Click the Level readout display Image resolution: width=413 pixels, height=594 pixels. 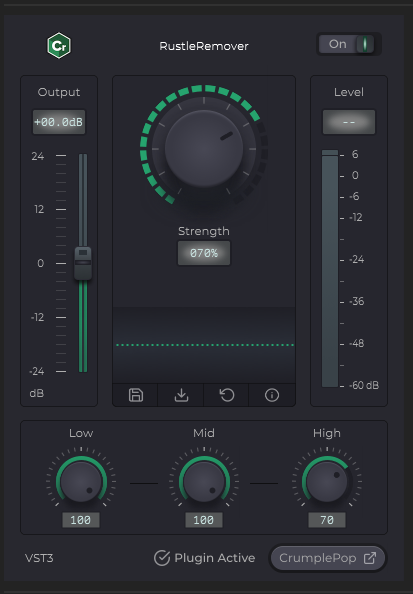point(349,122)
